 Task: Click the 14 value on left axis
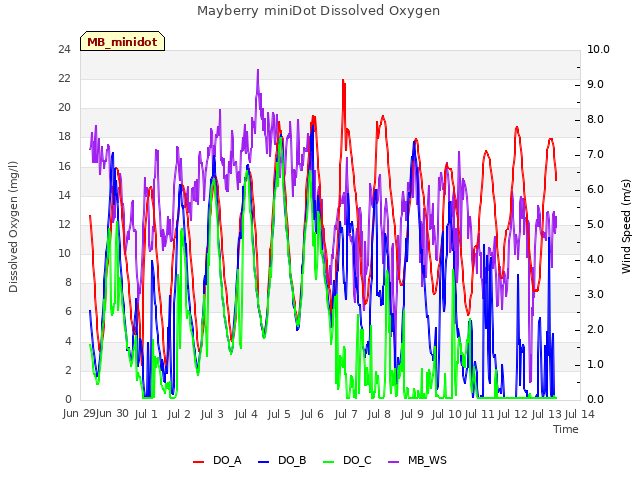coord(64,196)
